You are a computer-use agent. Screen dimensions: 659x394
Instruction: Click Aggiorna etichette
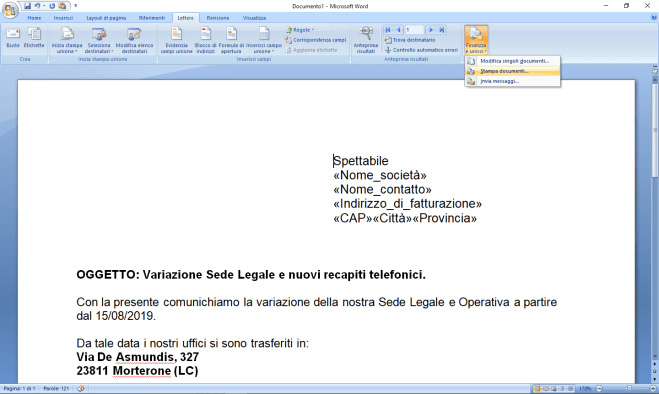click(x=311, y=50)
